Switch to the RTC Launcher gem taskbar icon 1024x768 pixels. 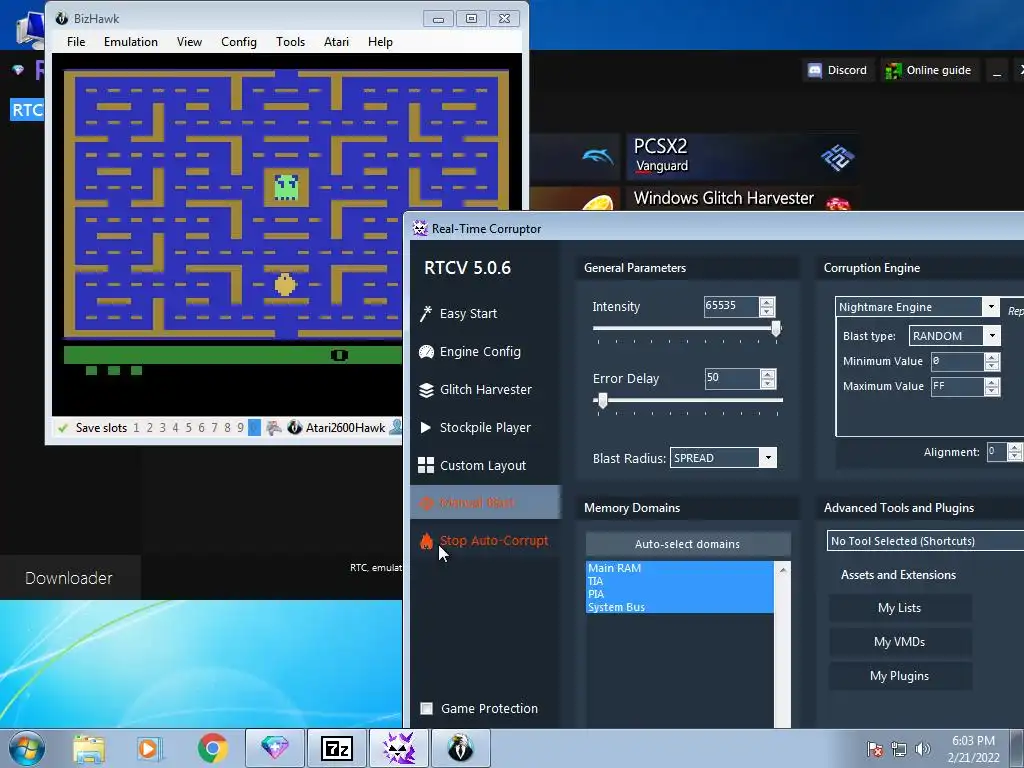coord(275,748)
